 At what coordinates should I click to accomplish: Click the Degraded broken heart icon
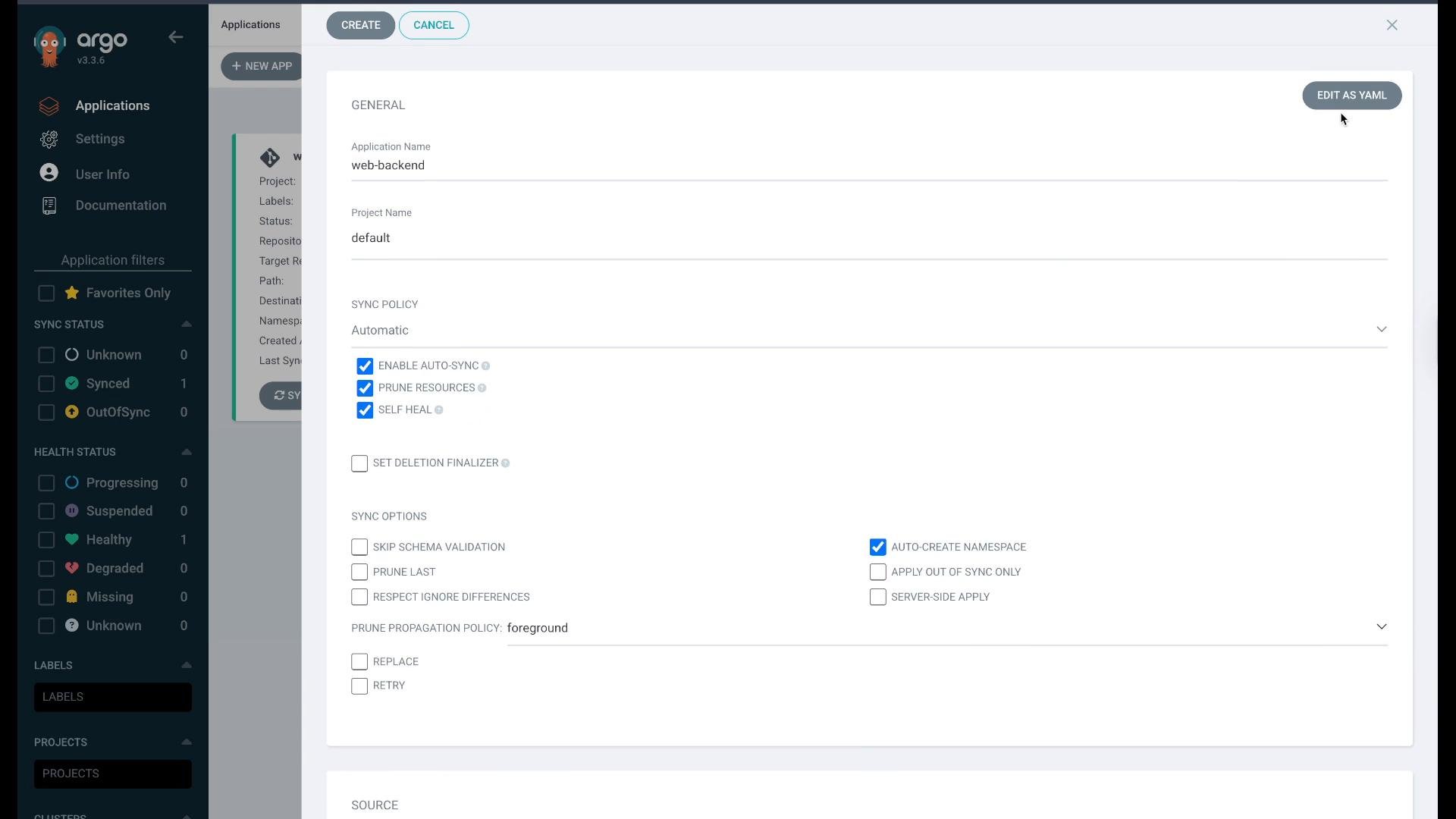click(72, 568)
